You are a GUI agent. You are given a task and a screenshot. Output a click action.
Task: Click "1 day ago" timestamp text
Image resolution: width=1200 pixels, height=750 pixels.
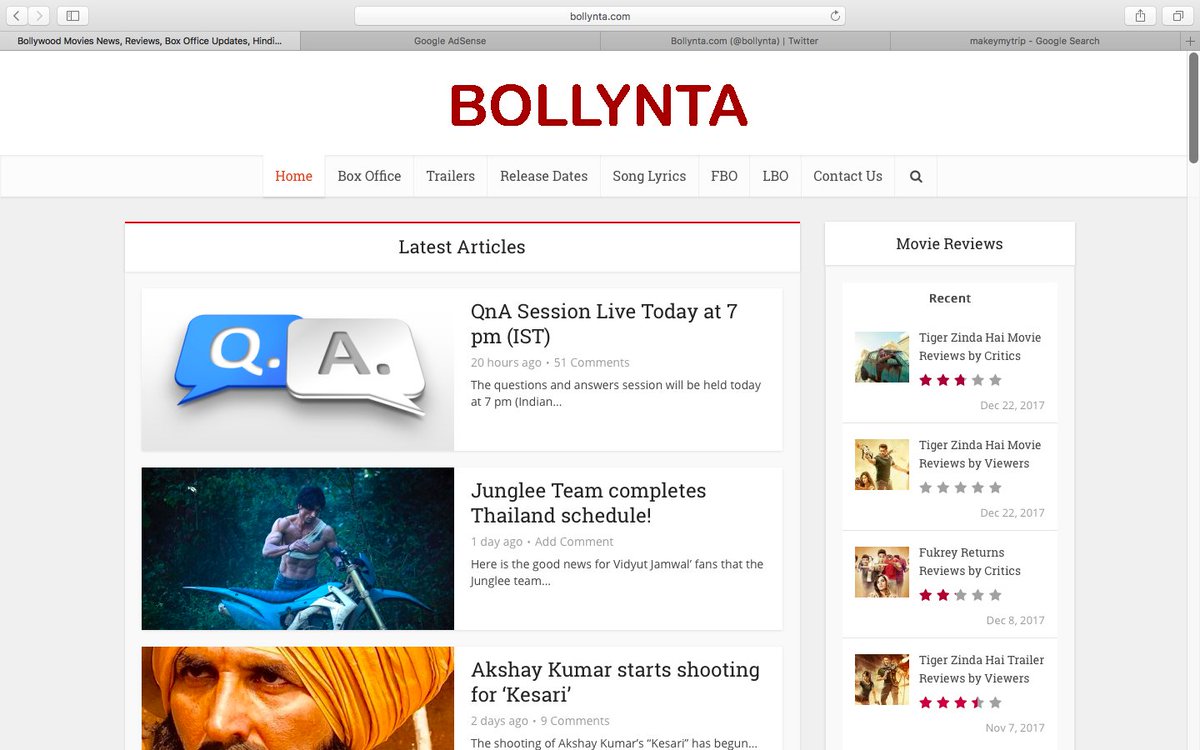497,542
